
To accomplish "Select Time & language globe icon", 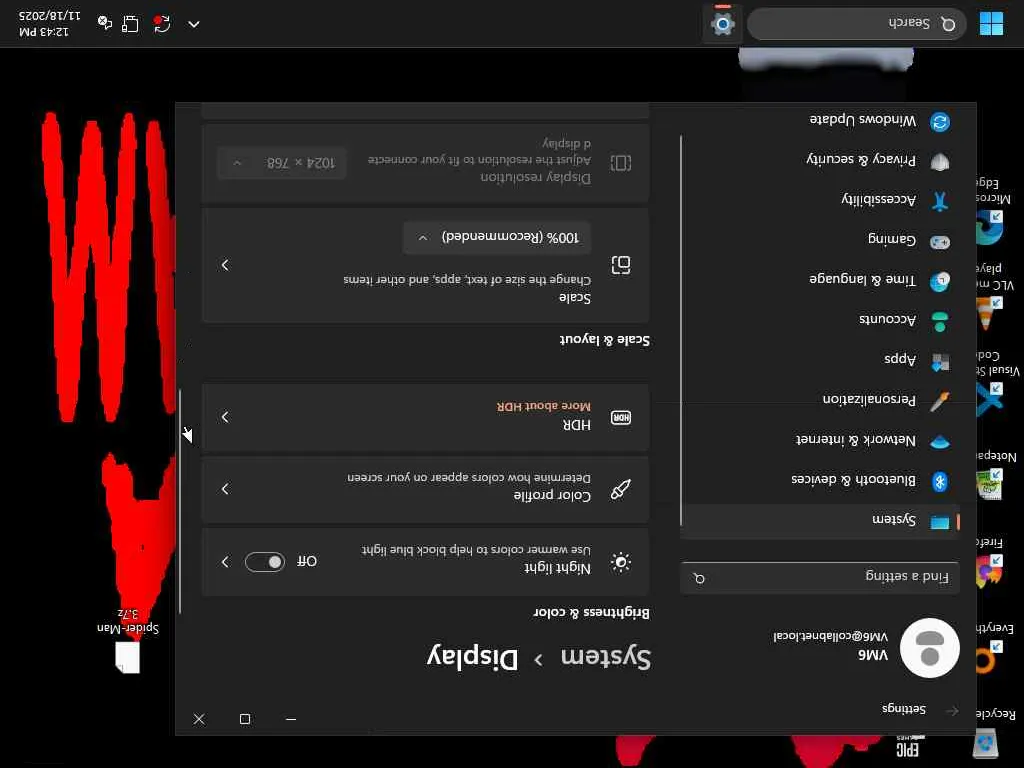I will [x=940, y=281].
